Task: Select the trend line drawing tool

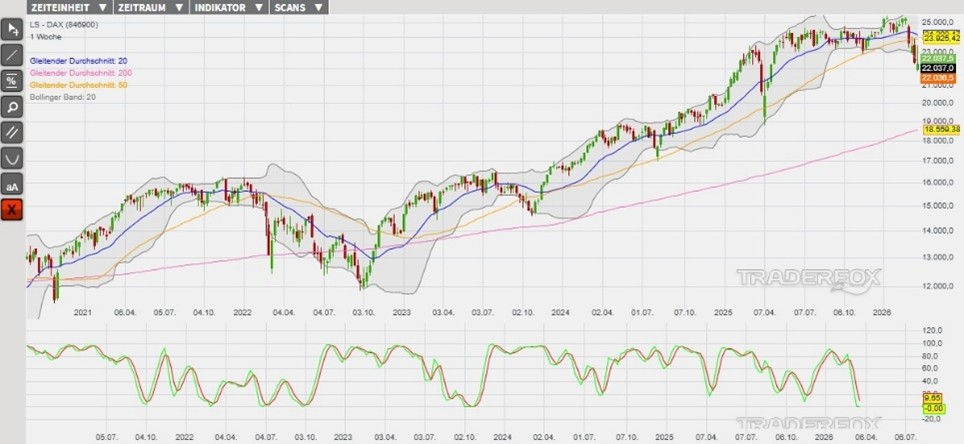Action: tap(13, 54)
